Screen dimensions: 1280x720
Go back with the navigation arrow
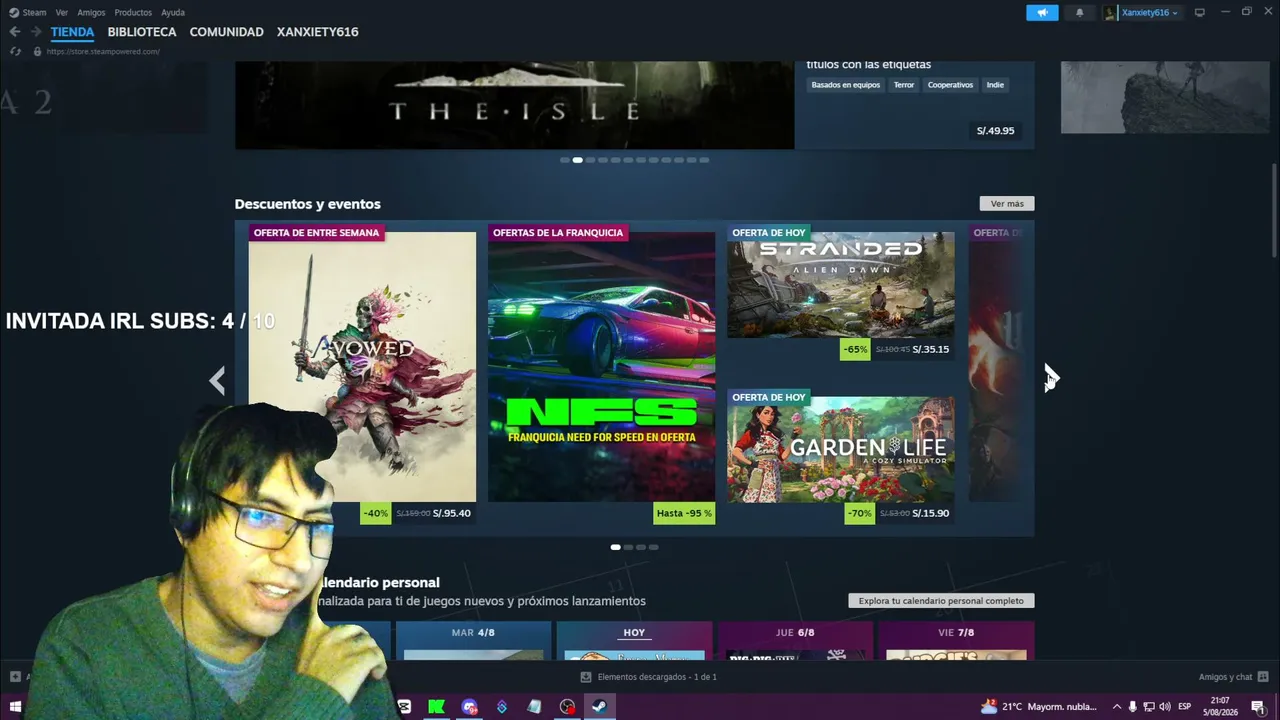(x=14, y=32)
